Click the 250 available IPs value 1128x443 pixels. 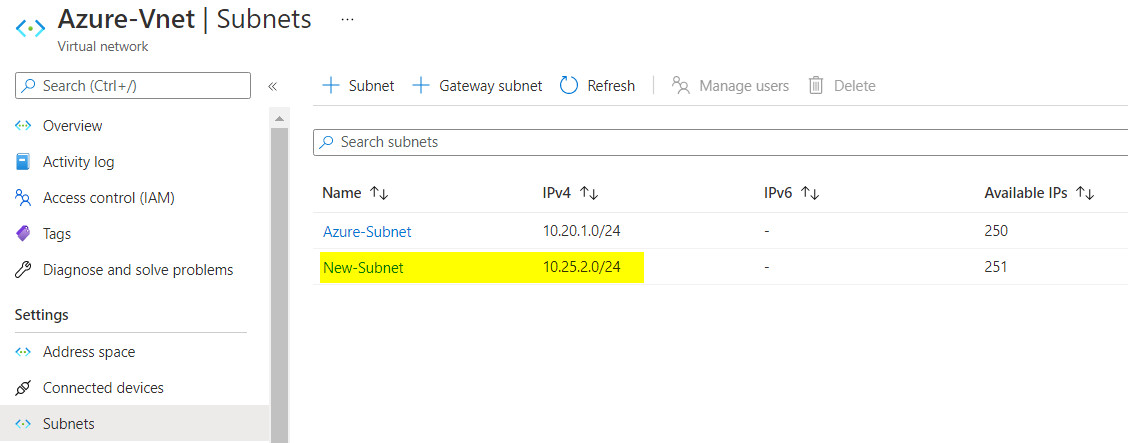coord(996,231)
